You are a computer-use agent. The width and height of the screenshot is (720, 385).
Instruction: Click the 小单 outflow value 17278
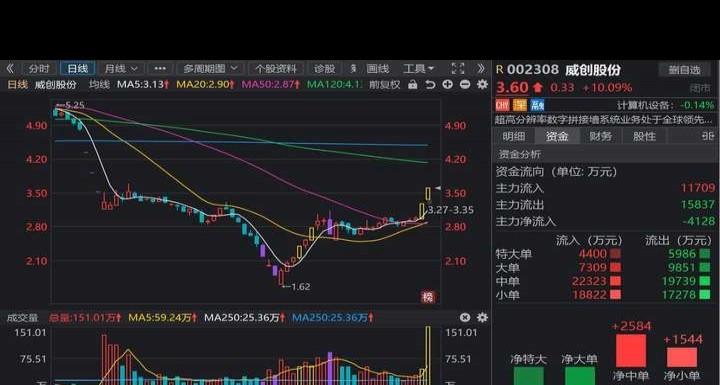pos(679,294)
